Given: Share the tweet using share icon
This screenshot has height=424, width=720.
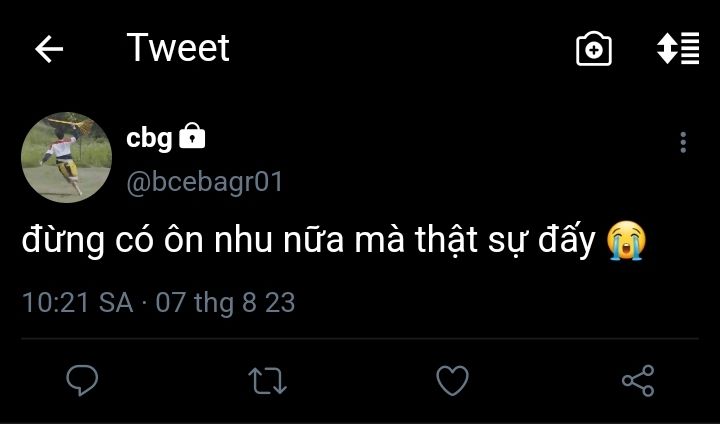Looking at the screenshot, I should (x=638, y=380).
